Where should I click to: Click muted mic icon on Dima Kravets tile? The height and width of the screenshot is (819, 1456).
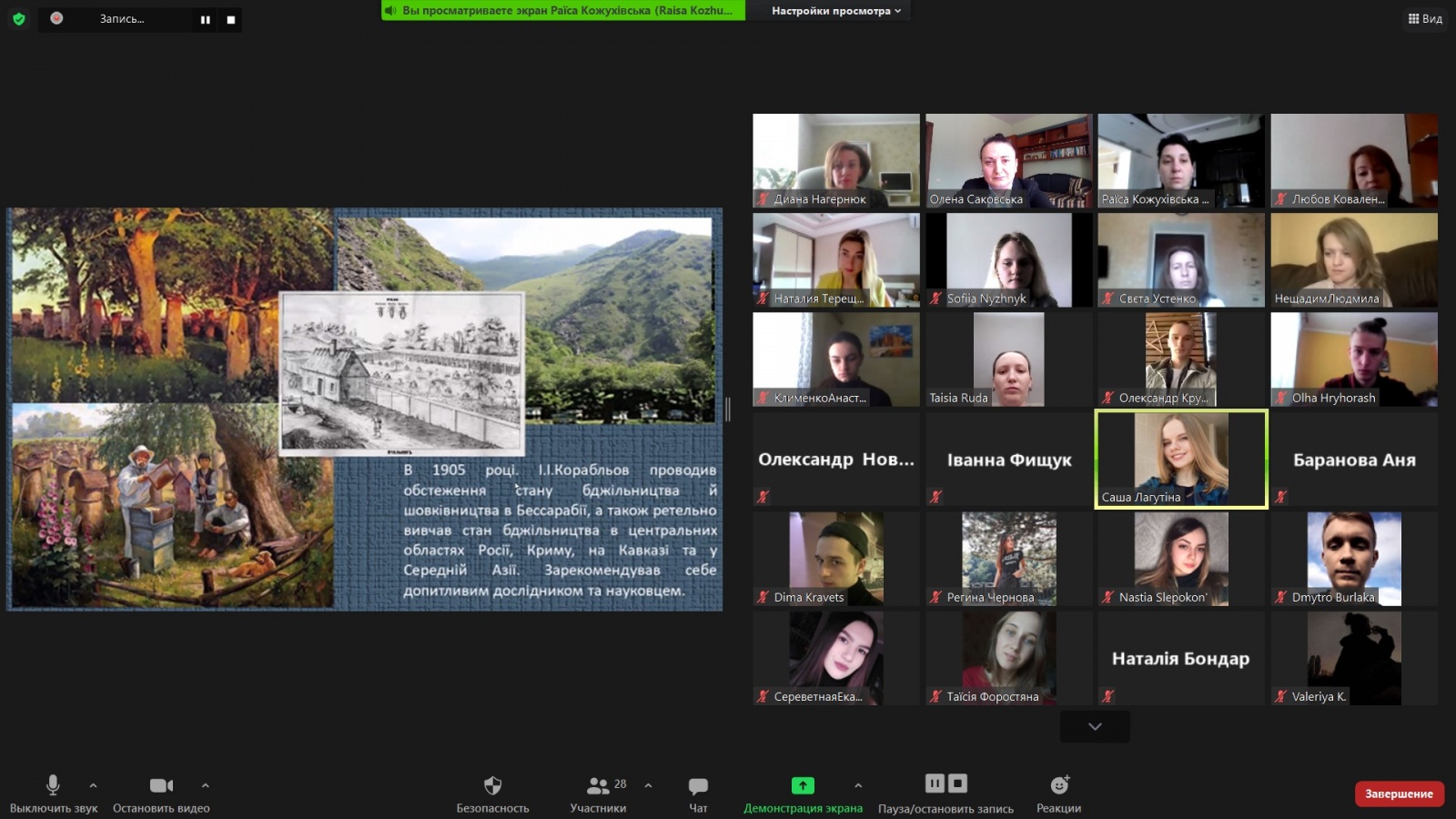click(x=763, y=598)
